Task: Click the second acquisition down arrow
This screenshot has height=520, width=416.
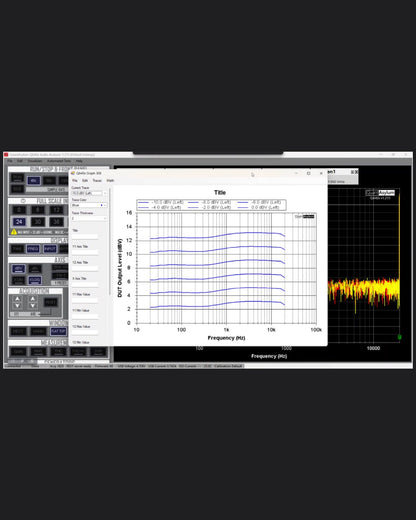Action: click(x=33, y=306)
